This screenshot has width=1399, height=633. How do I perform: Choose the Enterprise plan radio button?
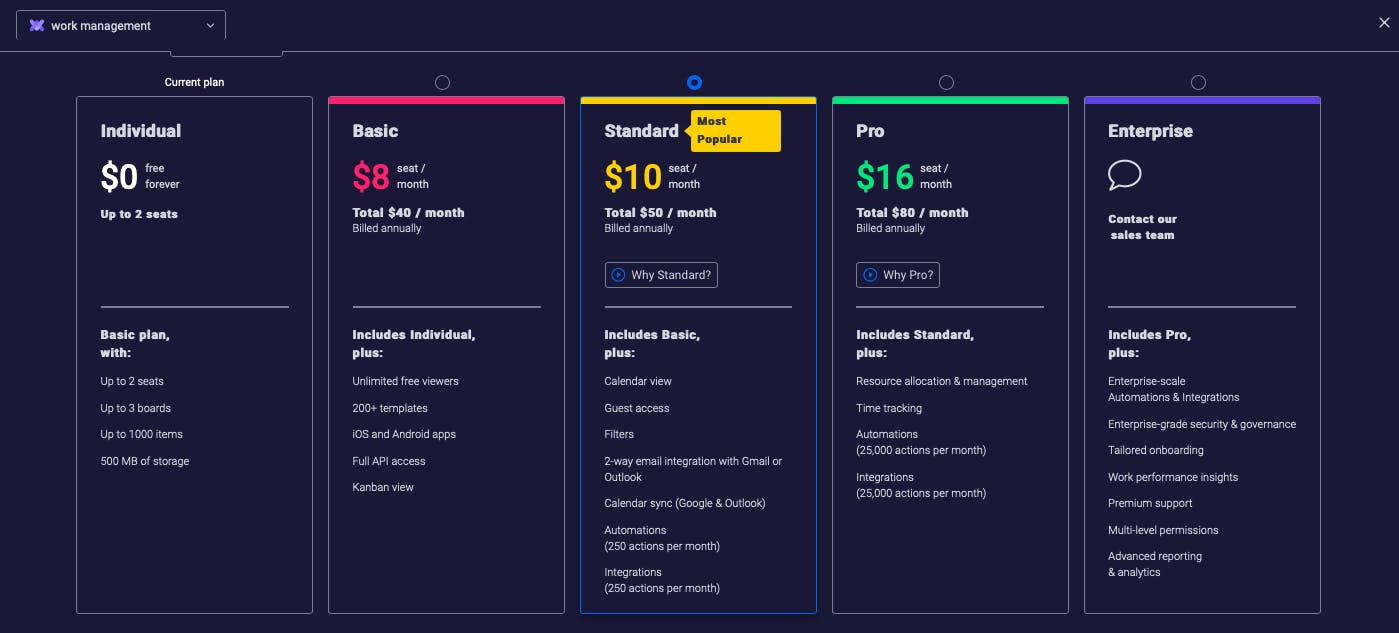(1198, 83)
